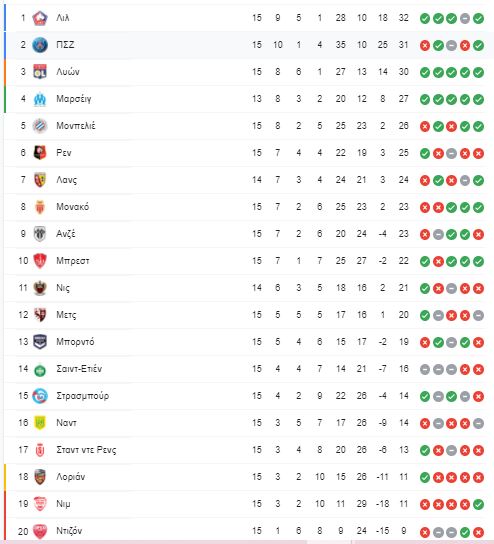Image resolution: width=494 pixels, height=544 pixels.
Task: Click the Λιλ club crest icon
Action: point(40,18)
